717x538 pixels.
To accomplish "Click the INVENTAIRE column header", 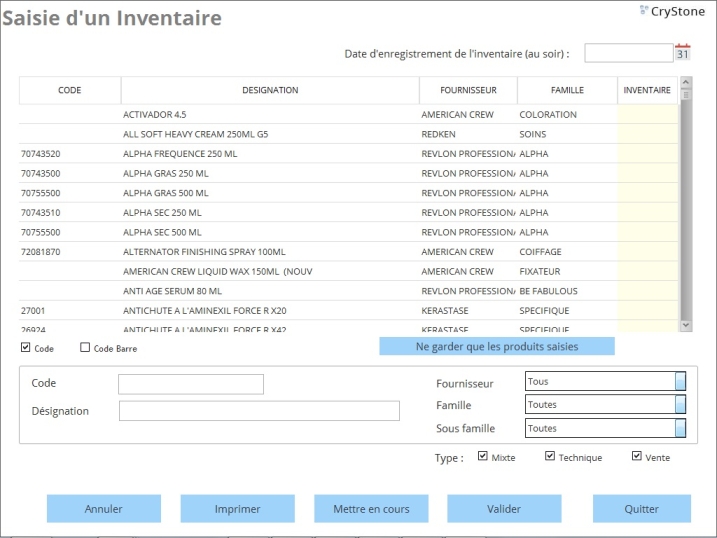I will (x=647, y=91).
